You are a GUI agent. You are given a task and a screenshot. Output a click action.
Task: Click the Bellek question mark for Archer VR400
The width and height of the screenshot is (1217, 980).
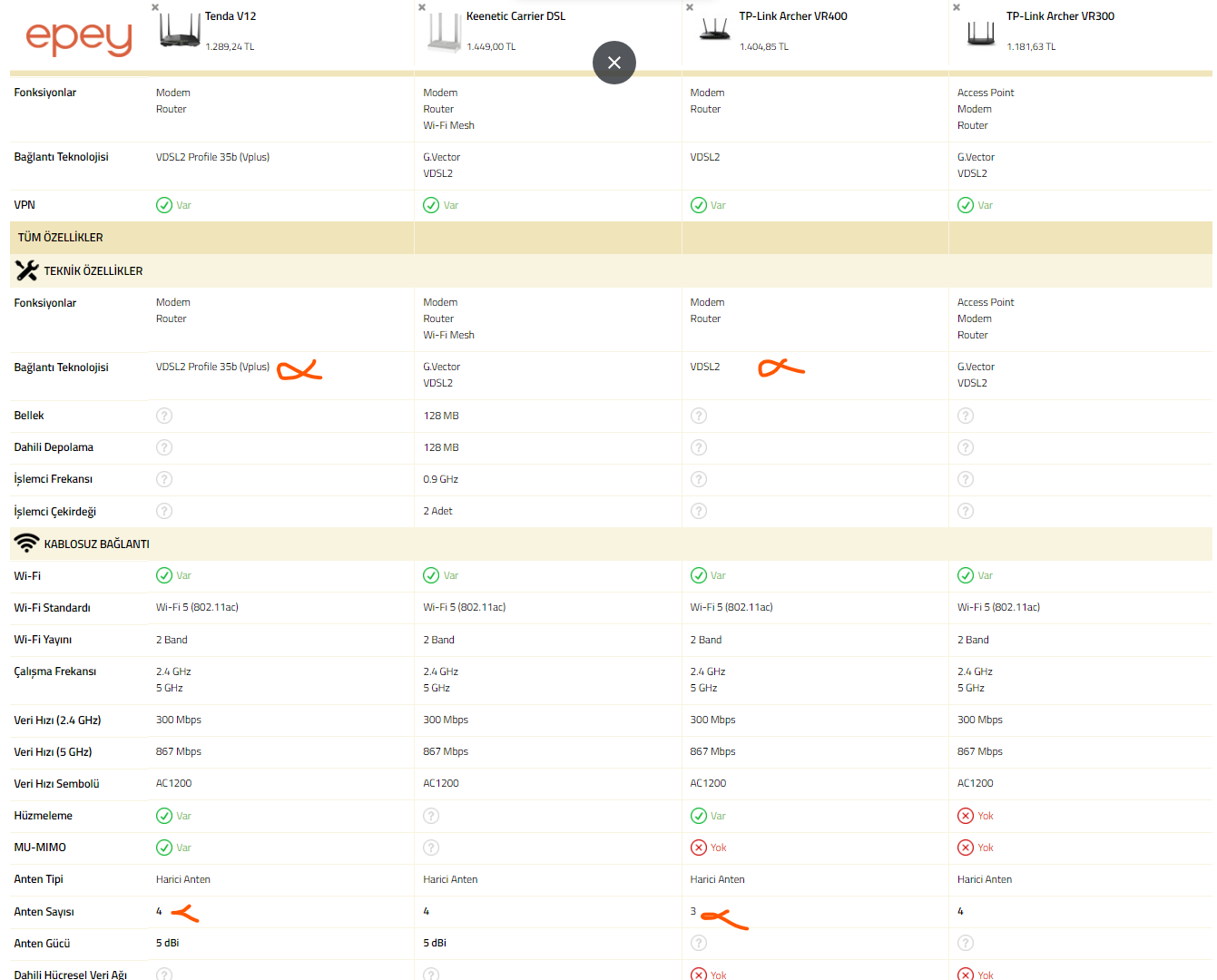699,416
